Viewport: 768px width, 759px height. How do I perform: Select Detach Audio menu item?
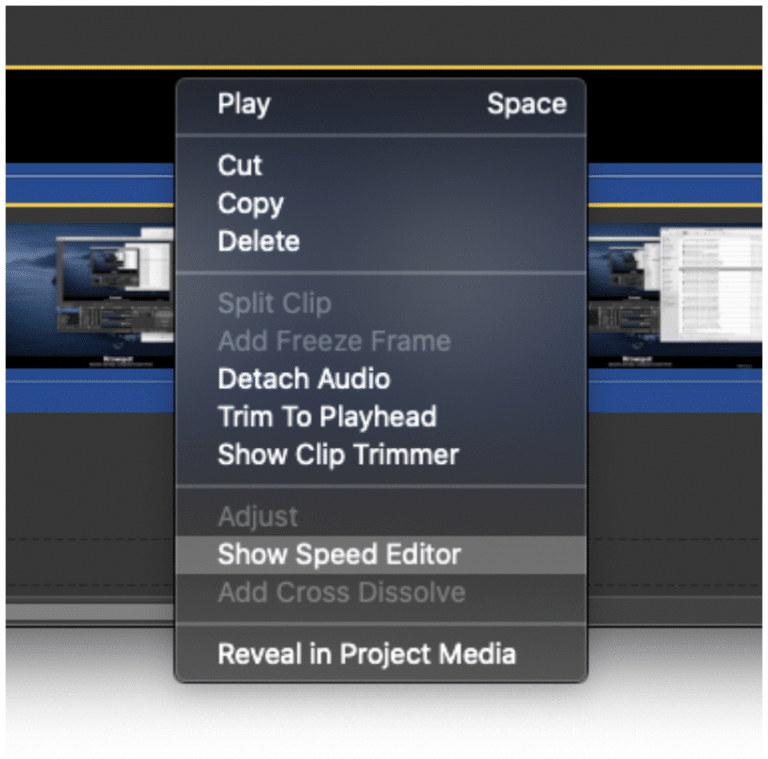pos(381,379)
